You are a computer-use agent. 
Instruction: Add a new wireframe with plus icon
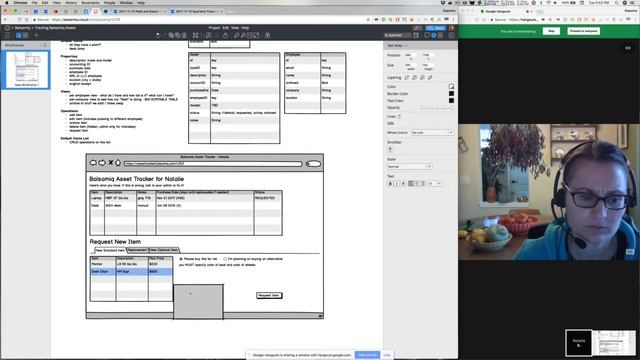(36, 36)
